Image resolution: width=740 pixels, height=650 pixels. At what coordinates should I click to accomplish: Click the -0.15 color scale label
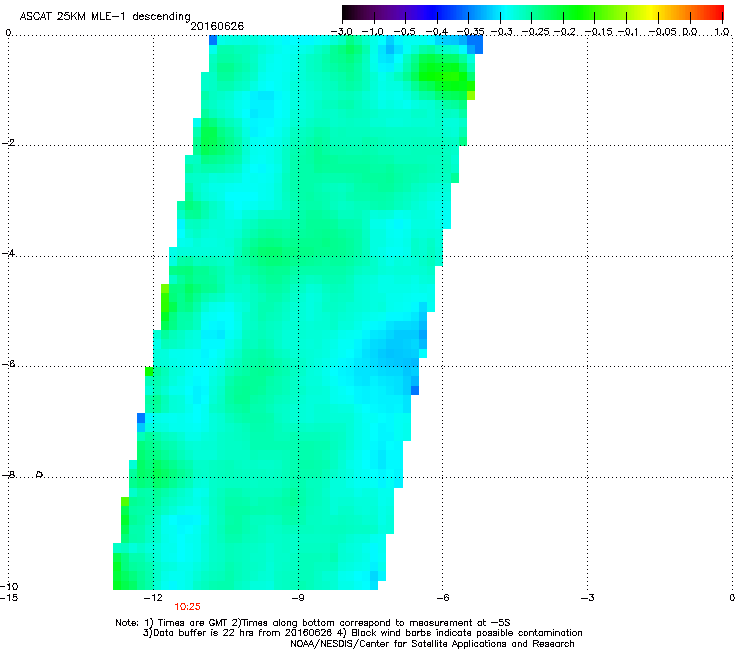click(x=598, y=32)
